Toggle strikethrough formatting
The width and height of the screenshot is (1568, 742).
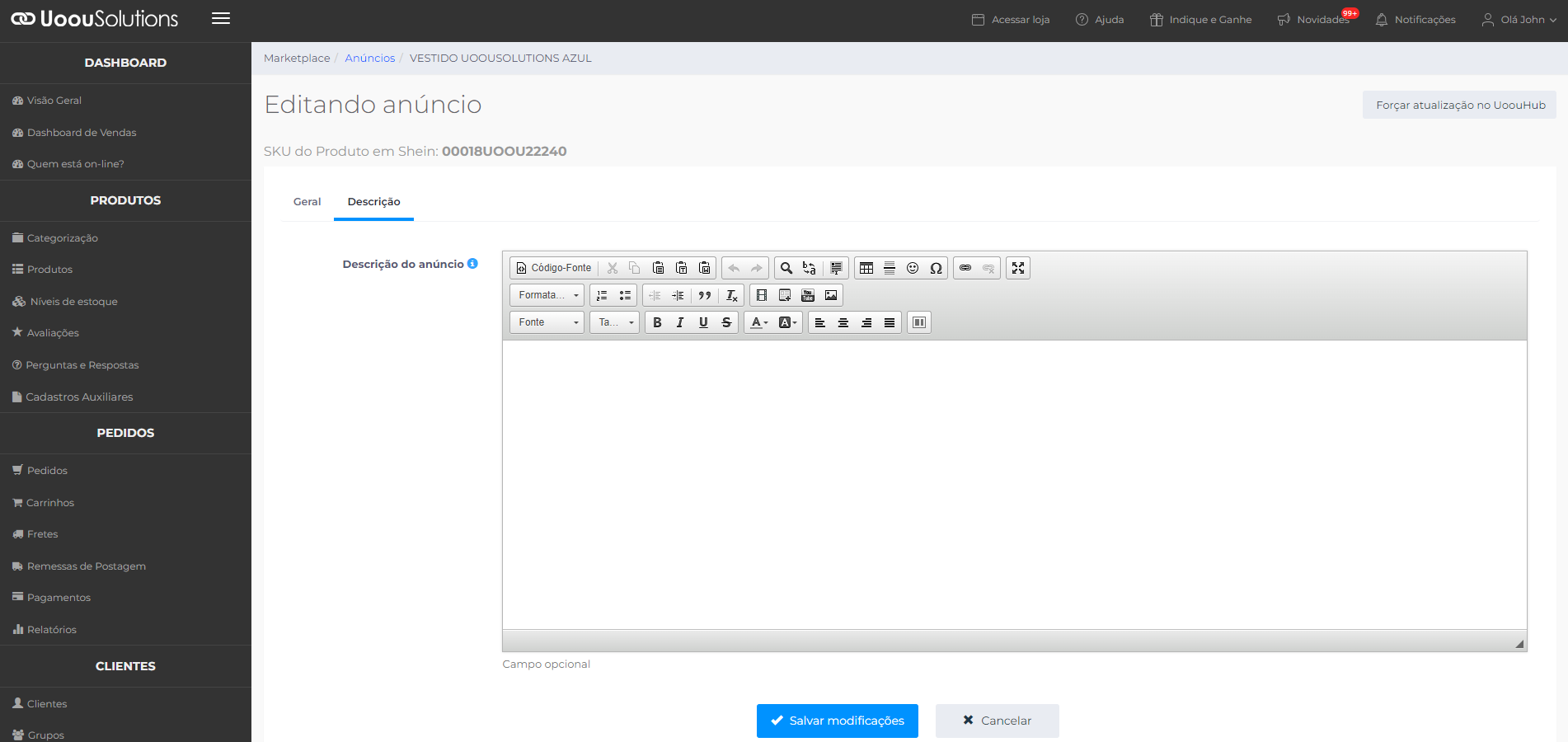point(726,322)
